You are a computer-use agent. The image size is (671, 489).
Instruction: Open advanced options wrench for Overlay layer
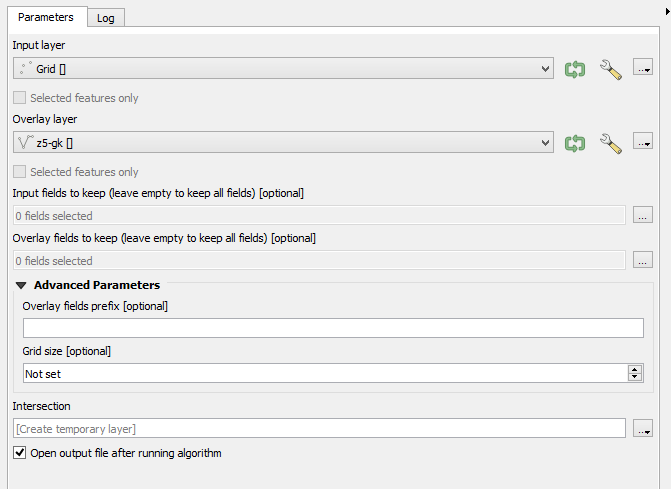[x=610, y=143]
